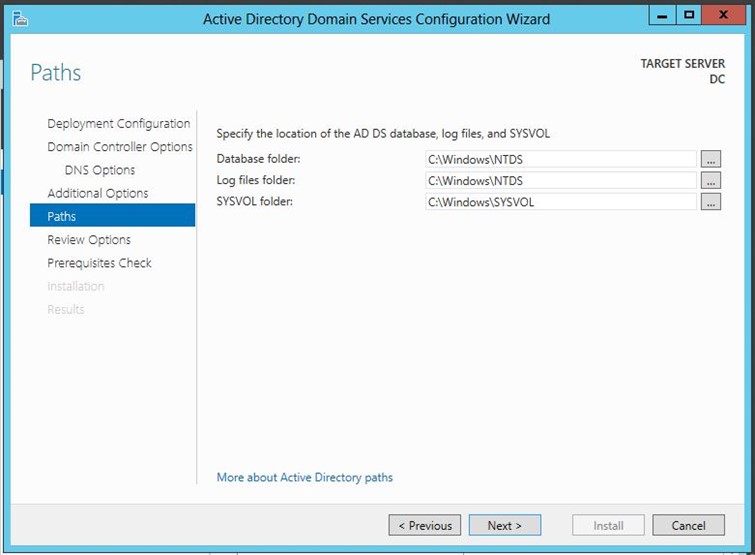
Task: Browse for the Log files folder location
Action: tap(711, 181)
